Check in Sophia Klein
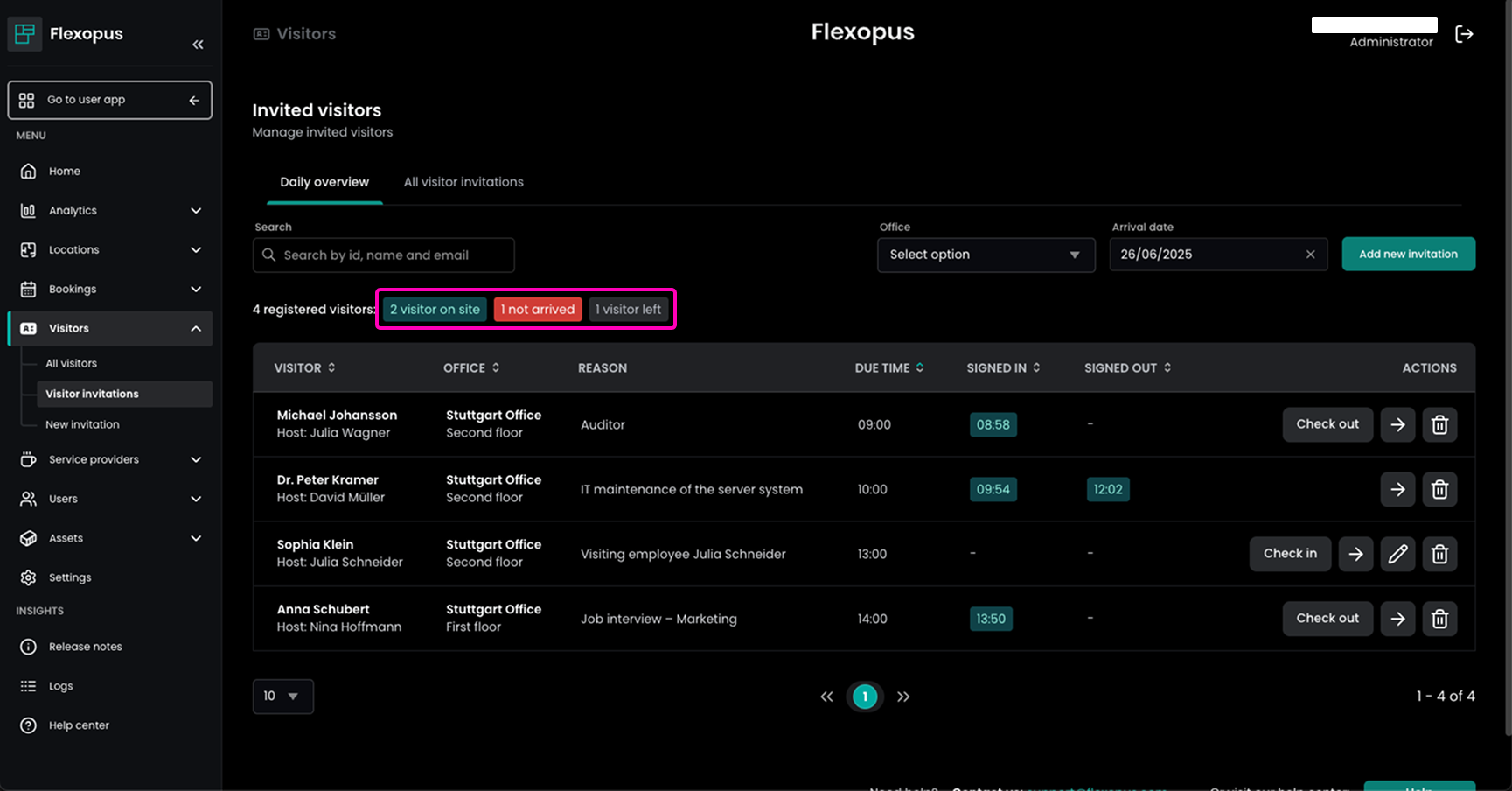 (x=1290, y=554)
